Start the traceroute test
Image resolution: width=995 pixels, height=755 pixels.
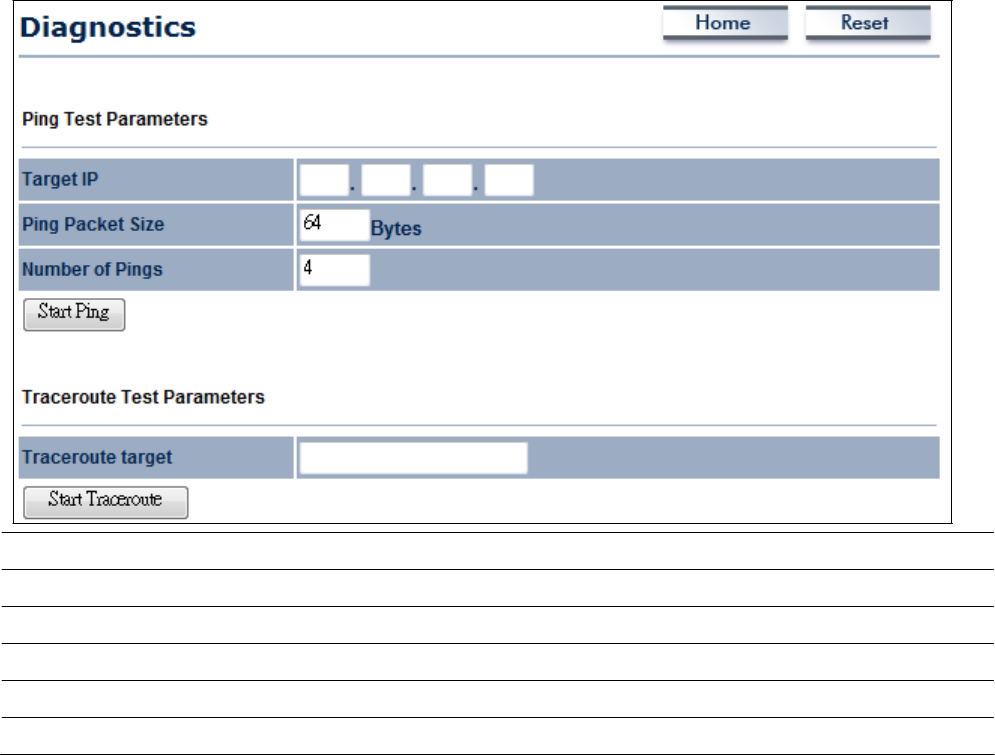coord(105,502)
